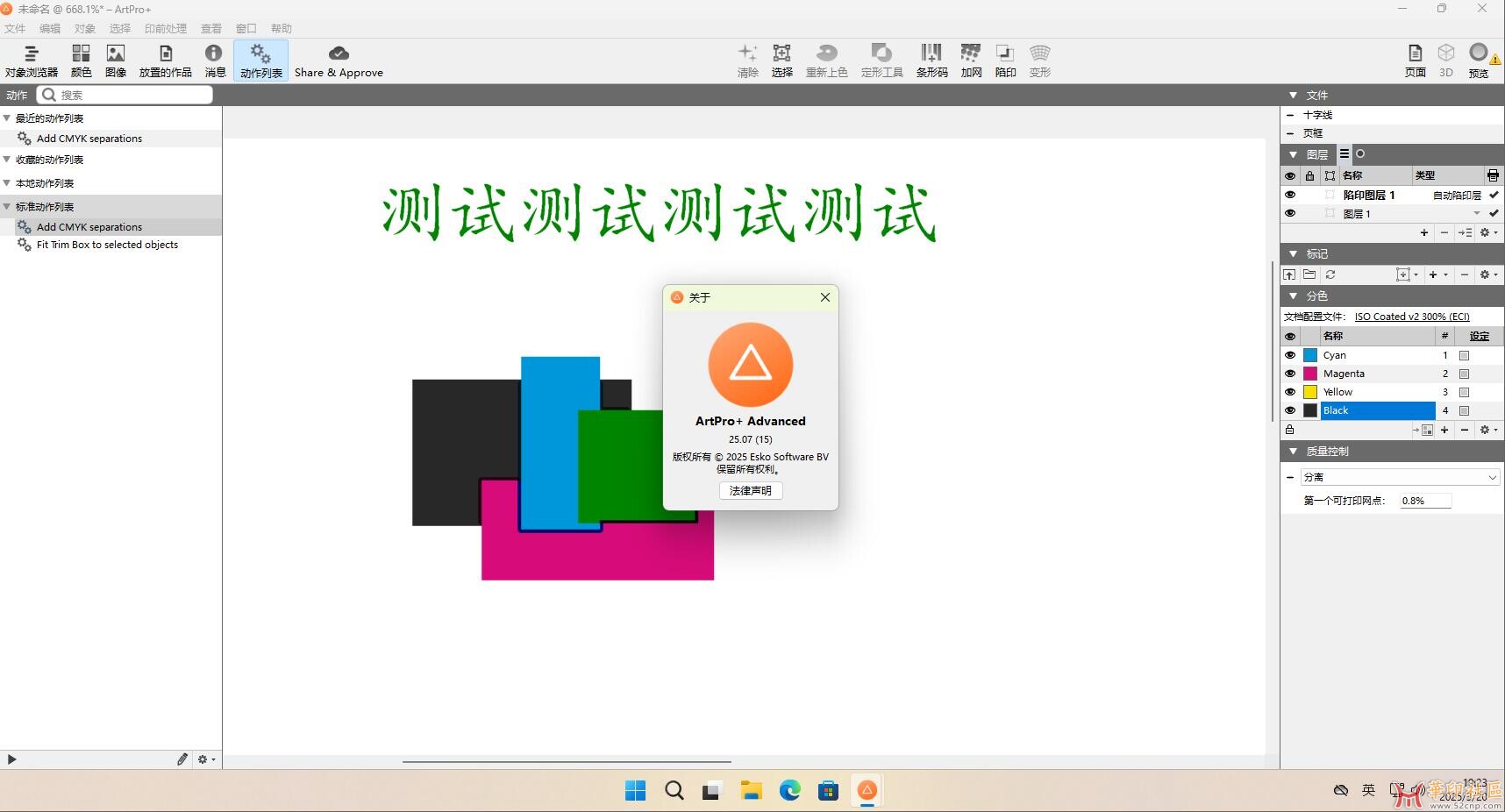Screen dimensions: 1505x812
Task: Run the action list with the play button
Action: [11, 759]
